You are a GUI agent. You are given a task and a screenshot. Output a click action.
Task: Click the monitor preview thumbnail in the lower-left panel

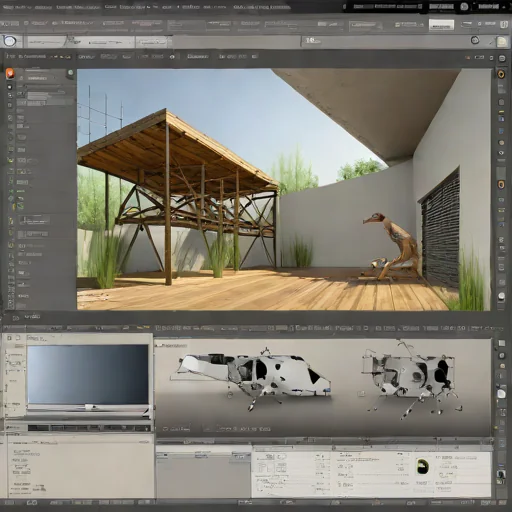coord(88,376)
